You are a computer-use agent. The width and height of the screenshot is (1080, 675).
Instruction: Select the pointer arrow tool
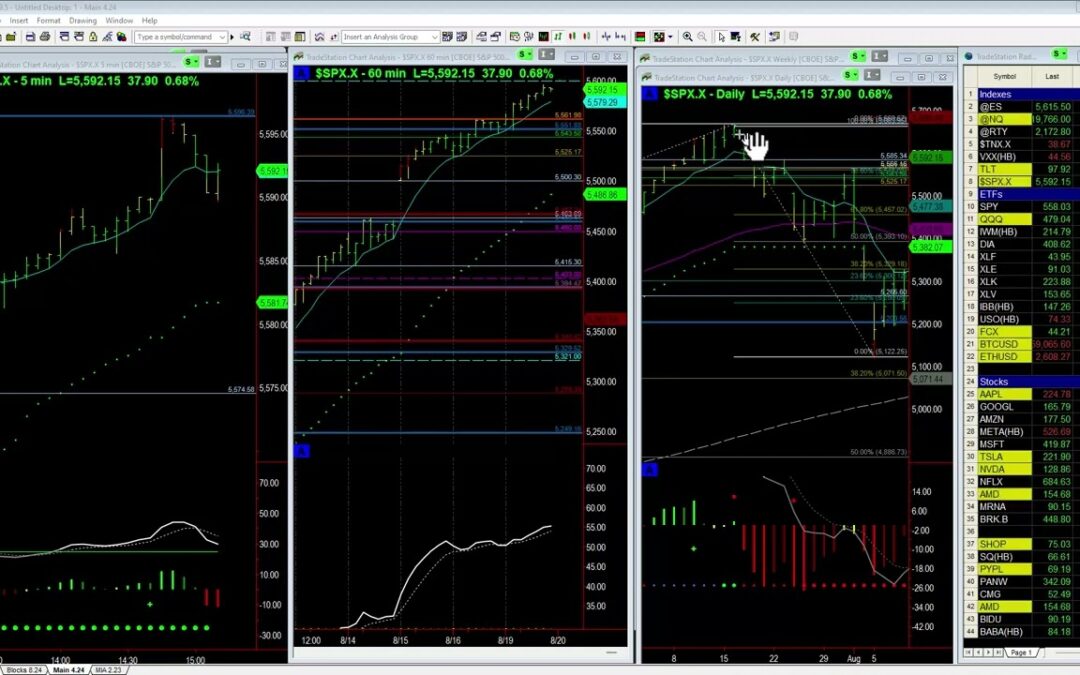[721, 37]
